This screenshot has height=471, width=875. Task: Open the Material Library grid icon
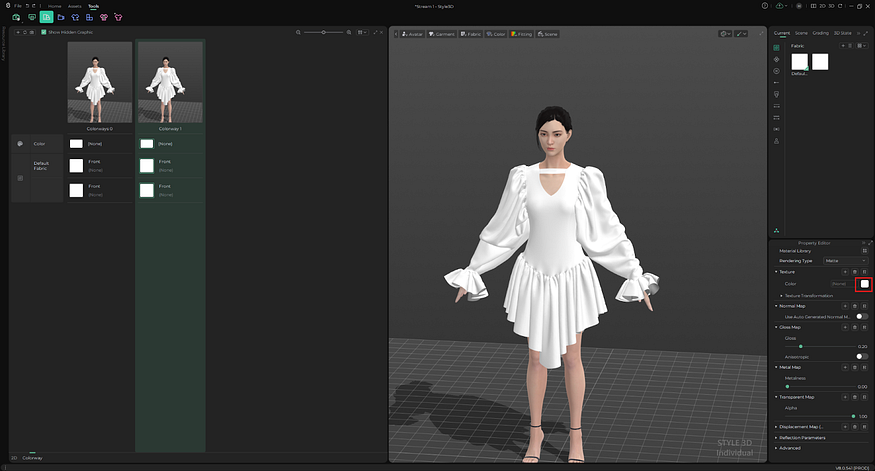[865, 250]
